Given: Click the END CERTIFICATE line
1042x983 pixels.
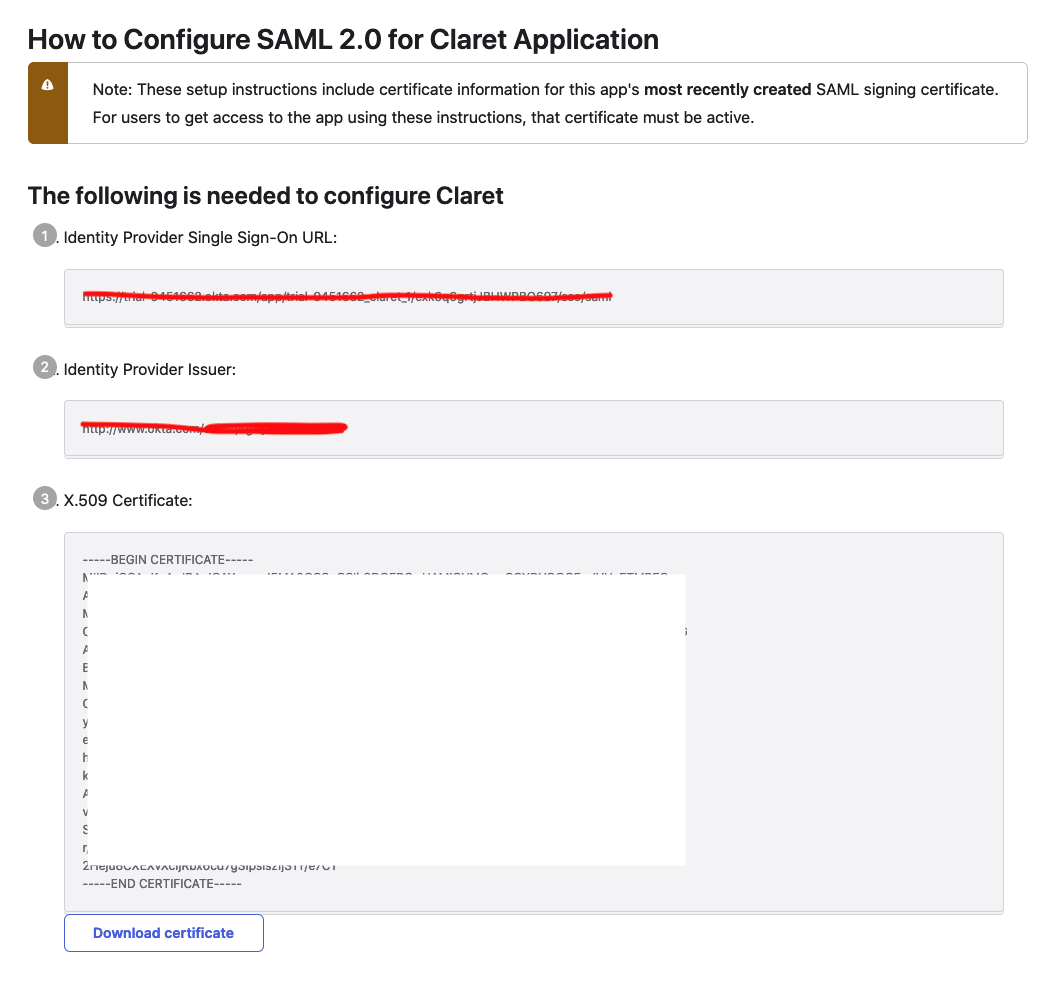Looking at the screenshot, I should pos(162,884).
